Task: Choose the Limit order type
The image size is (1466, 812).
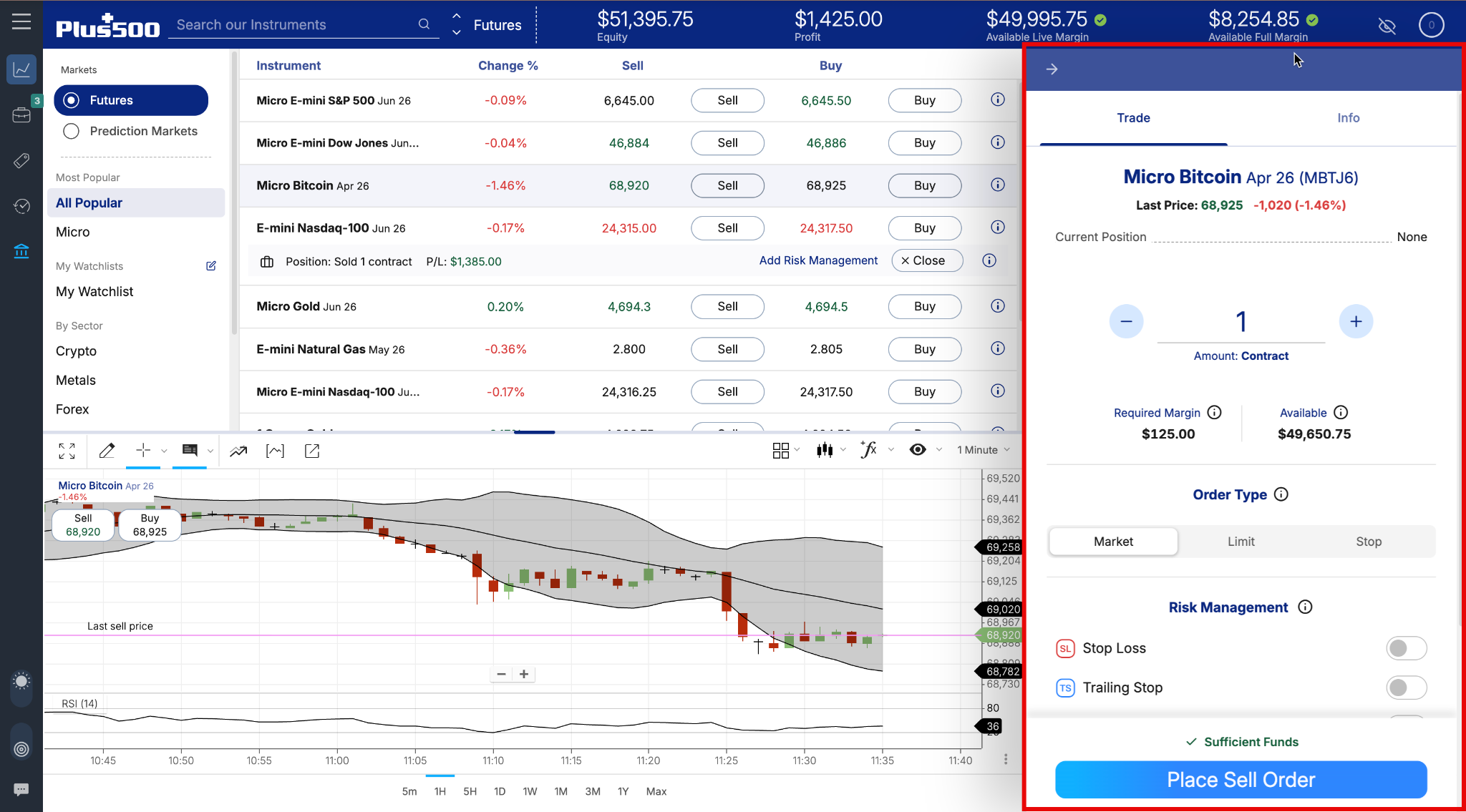Action: pos(1241,542)
